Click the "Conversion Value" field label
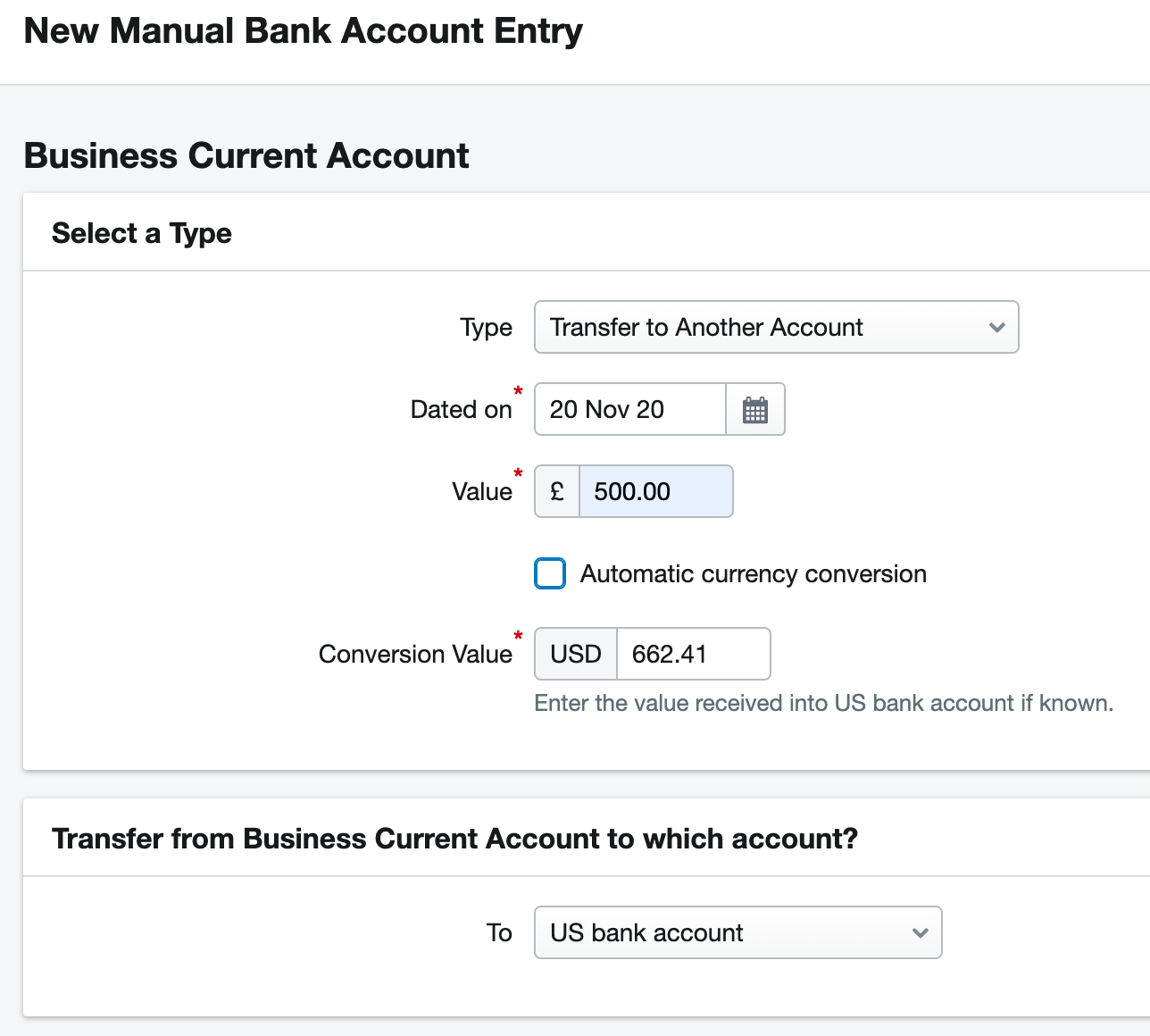 415,654
